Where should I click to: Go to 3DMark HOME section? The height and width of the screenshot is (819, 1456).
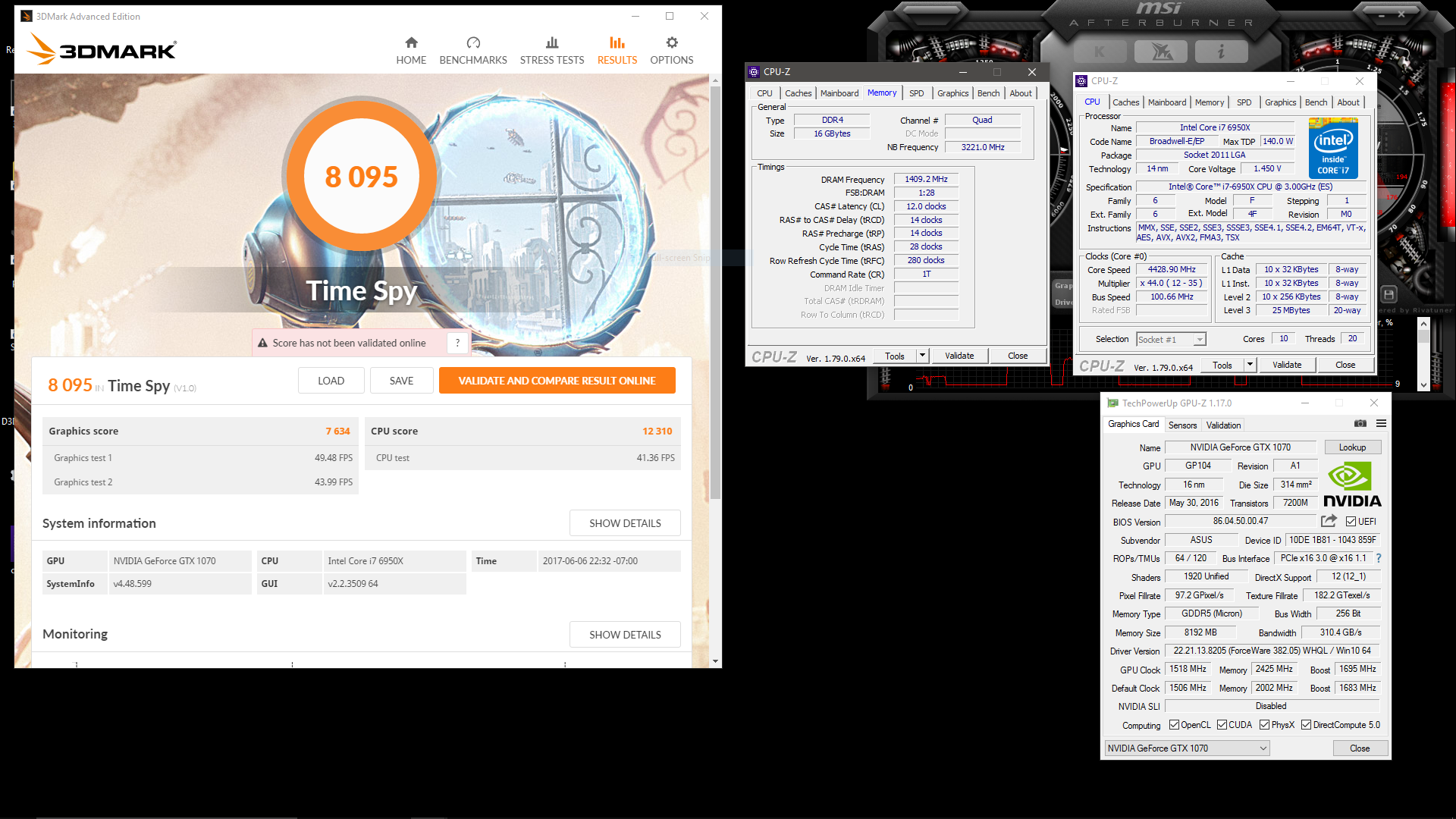(x=411, y=51)
